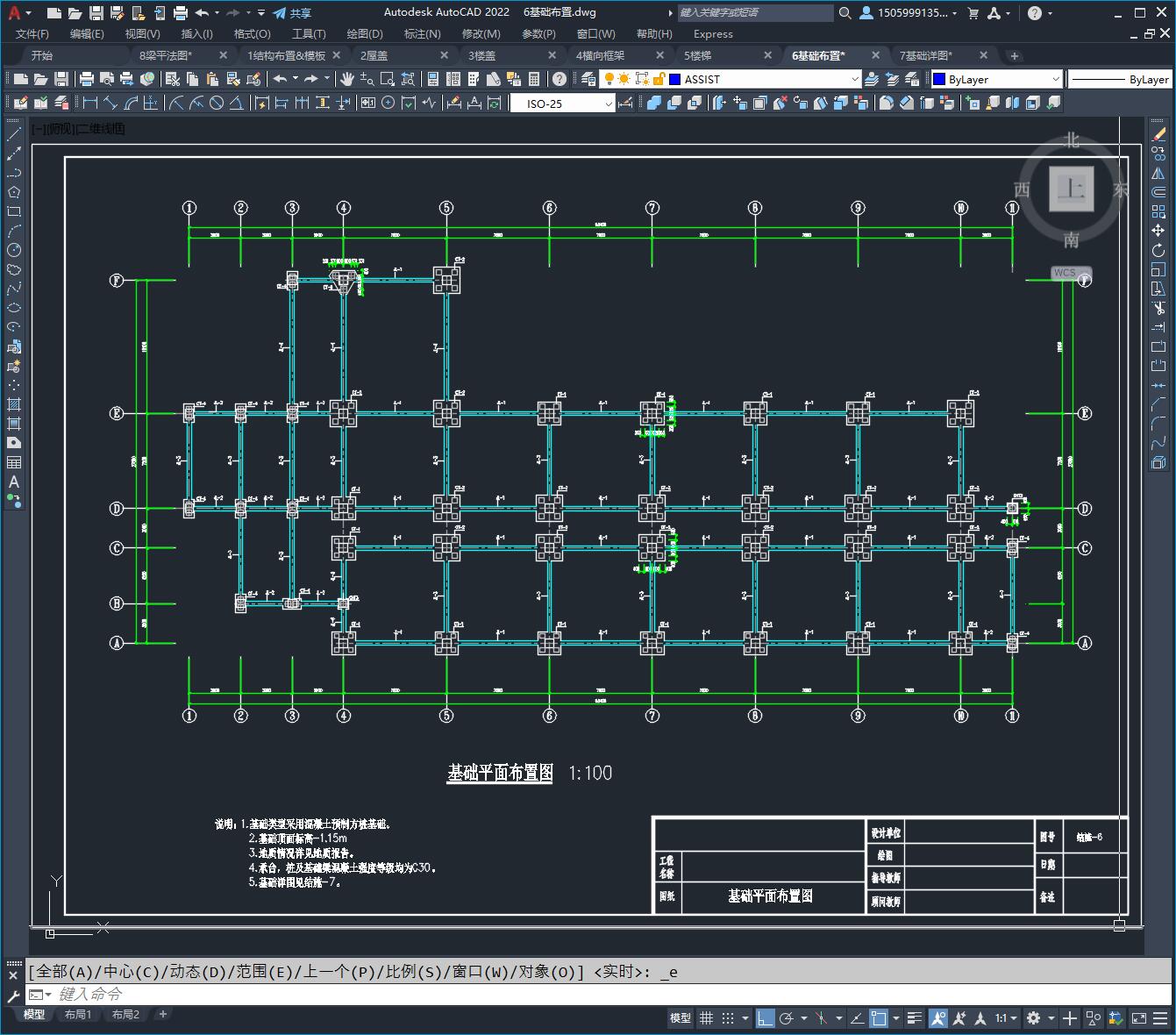Select the Move modify tool

(x=1158, y=231)
